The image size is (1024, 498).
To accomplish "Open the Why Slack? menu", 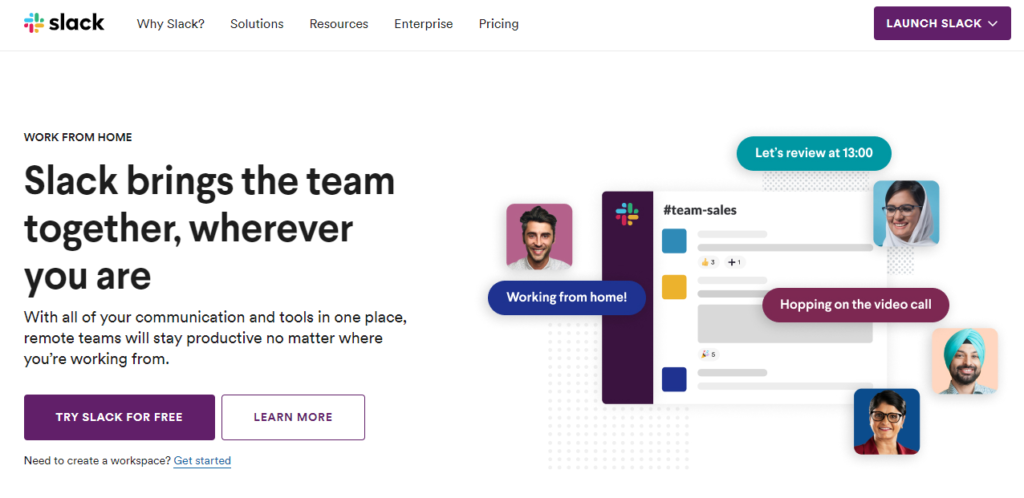I will [170, 24].
